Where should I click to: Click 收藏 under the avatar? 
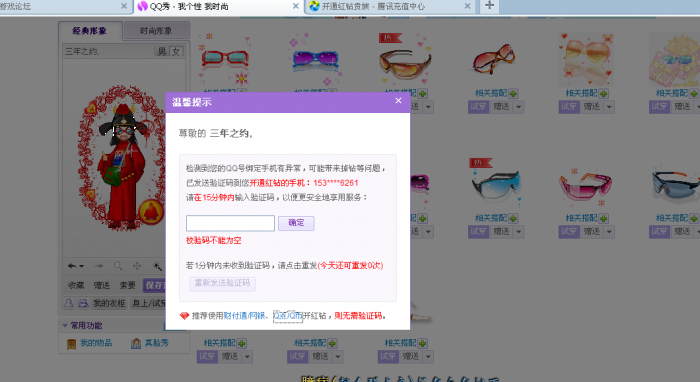pos(76,285)
